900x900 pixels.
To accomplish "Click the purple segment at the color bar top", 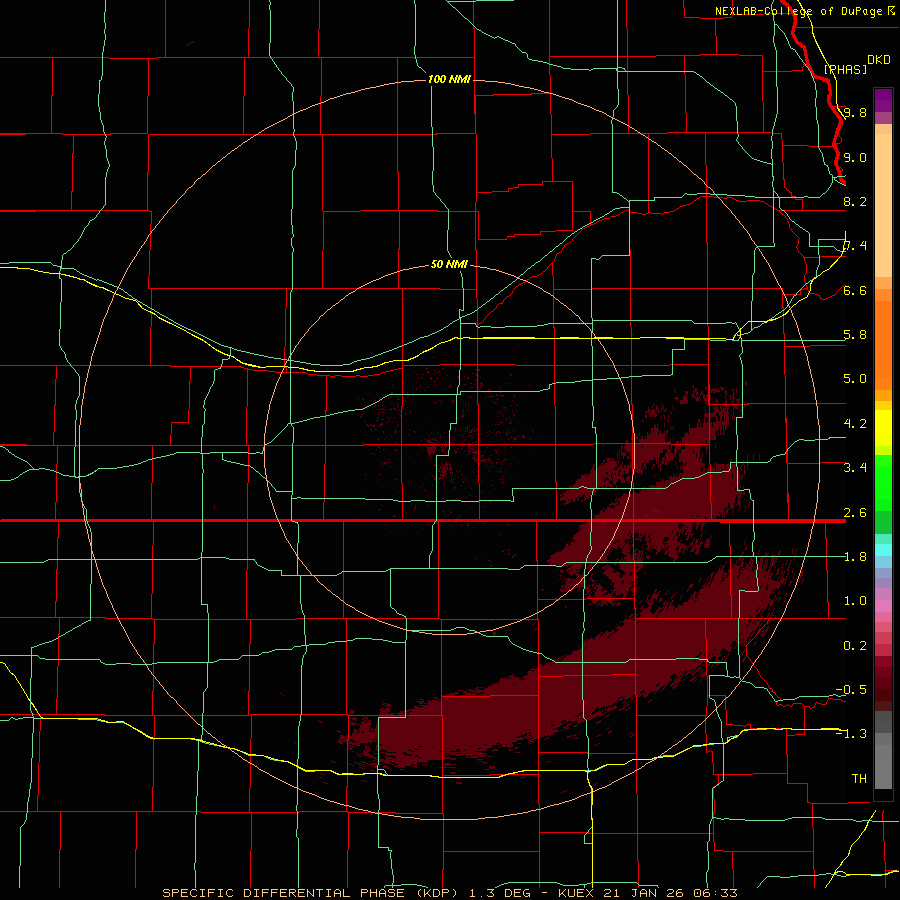I will [x=883, y=101].
